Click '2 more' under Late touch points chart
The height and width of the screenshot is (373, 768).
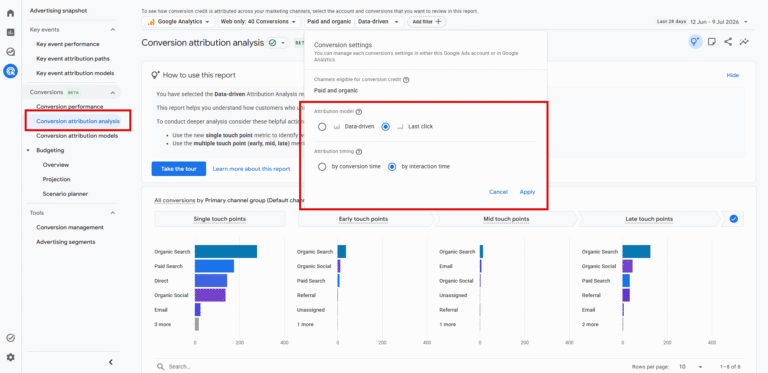point(590,325)
